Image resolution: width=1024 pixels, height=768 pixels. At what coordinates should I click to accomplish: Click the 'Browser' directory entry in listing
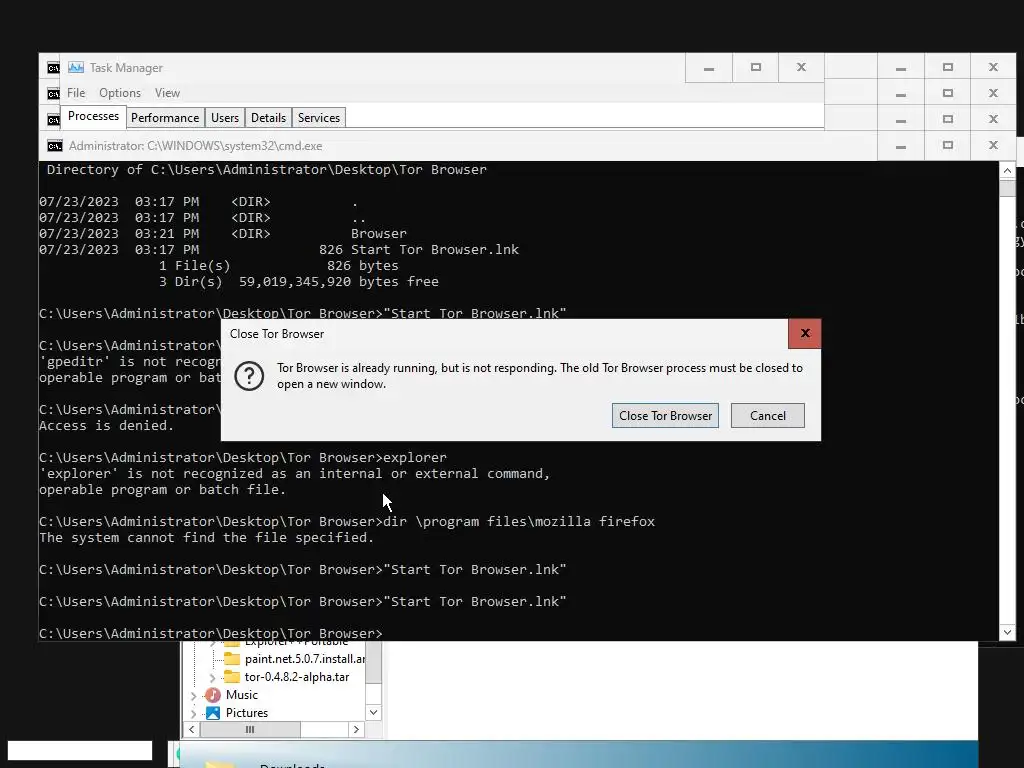(379, 233)
